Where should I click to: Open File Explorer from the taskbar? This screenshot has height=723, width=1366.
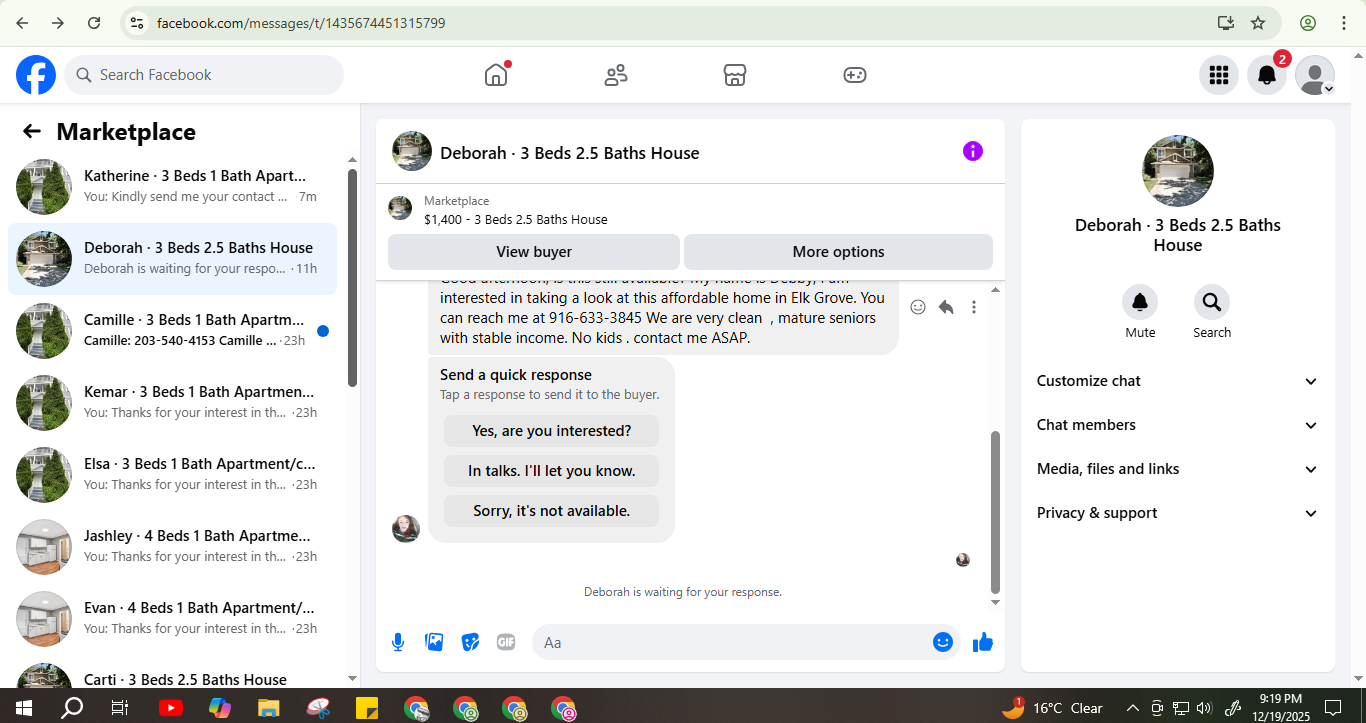point(269,708)
